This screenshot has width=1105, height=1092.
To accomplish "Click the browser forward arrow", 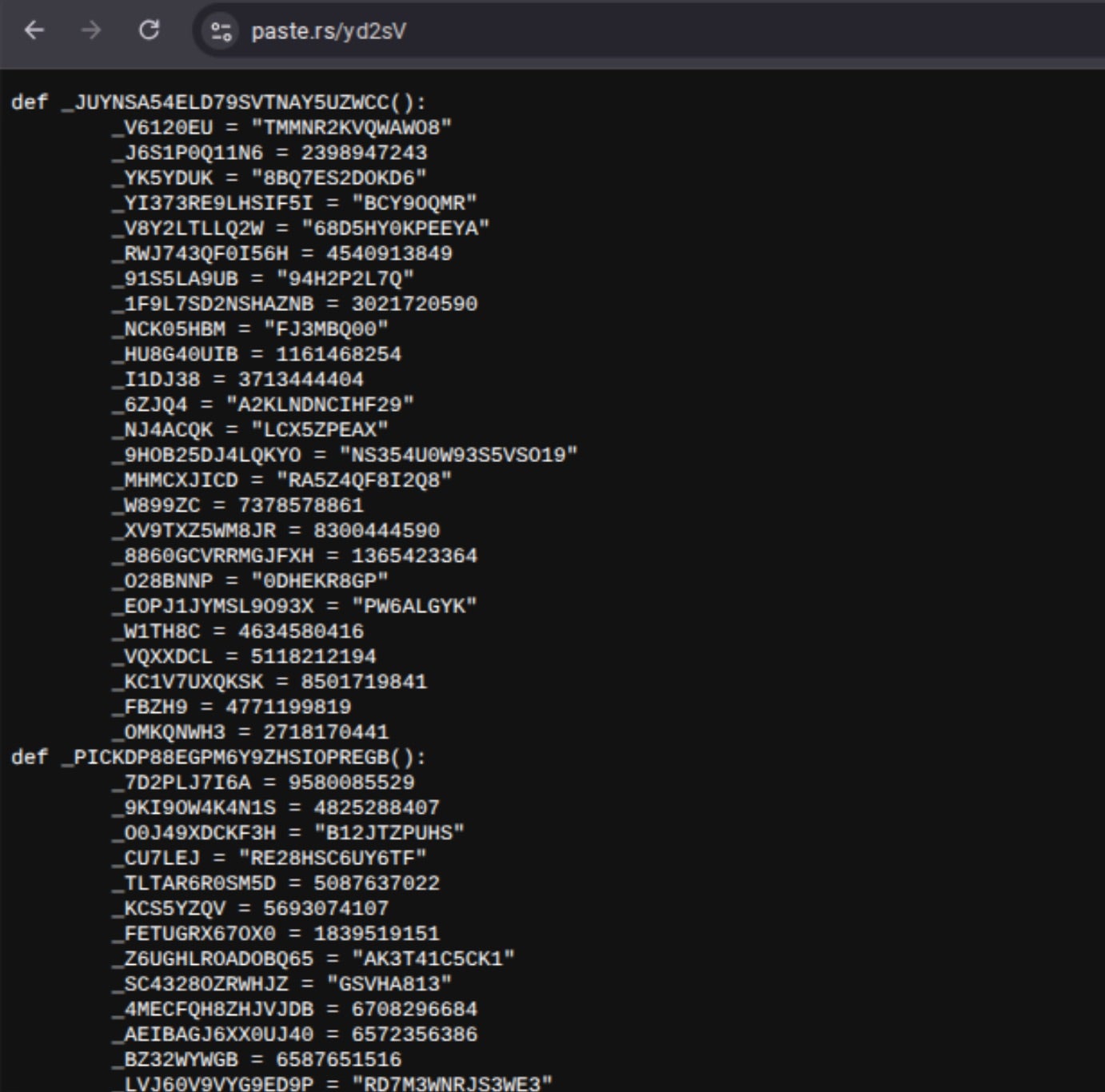I will pyautogui.click(x=91, y=30).
